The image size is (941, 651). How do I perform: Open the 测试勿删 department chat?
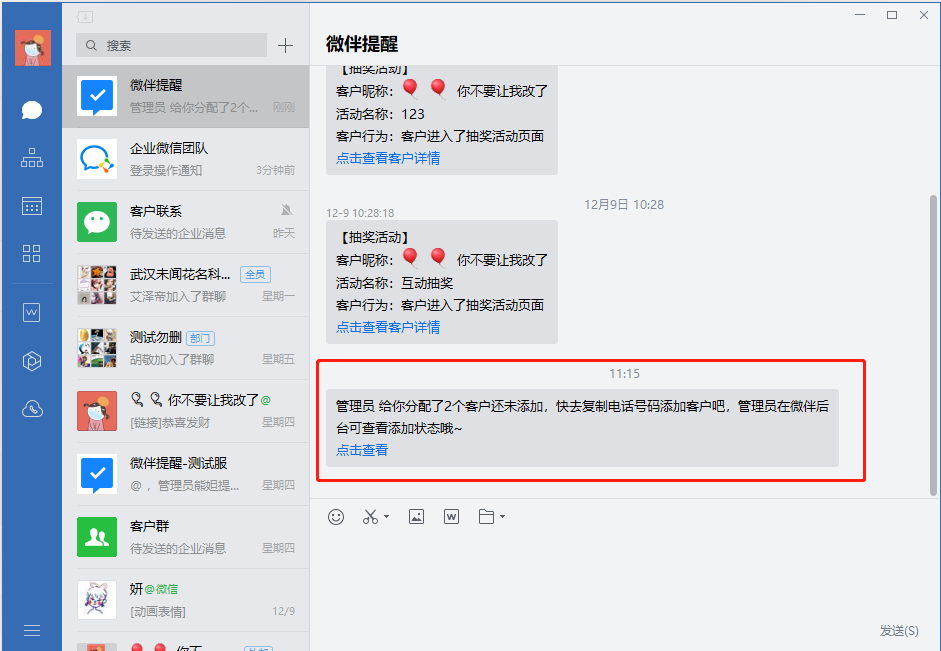click(186, 349)
